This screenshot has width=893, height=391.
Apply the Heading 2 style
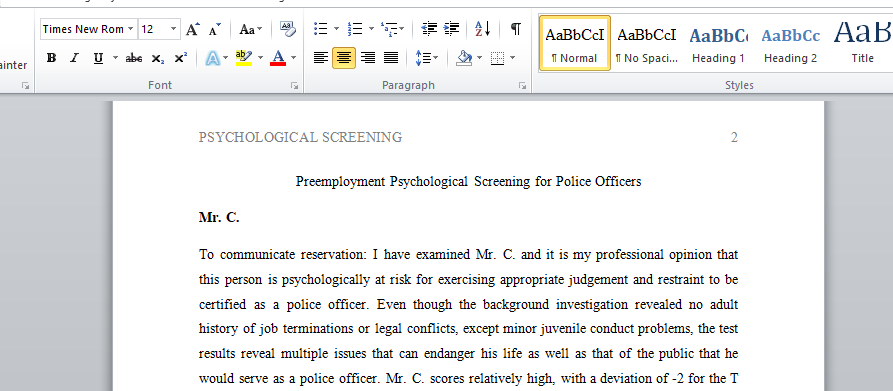(790, 43)
